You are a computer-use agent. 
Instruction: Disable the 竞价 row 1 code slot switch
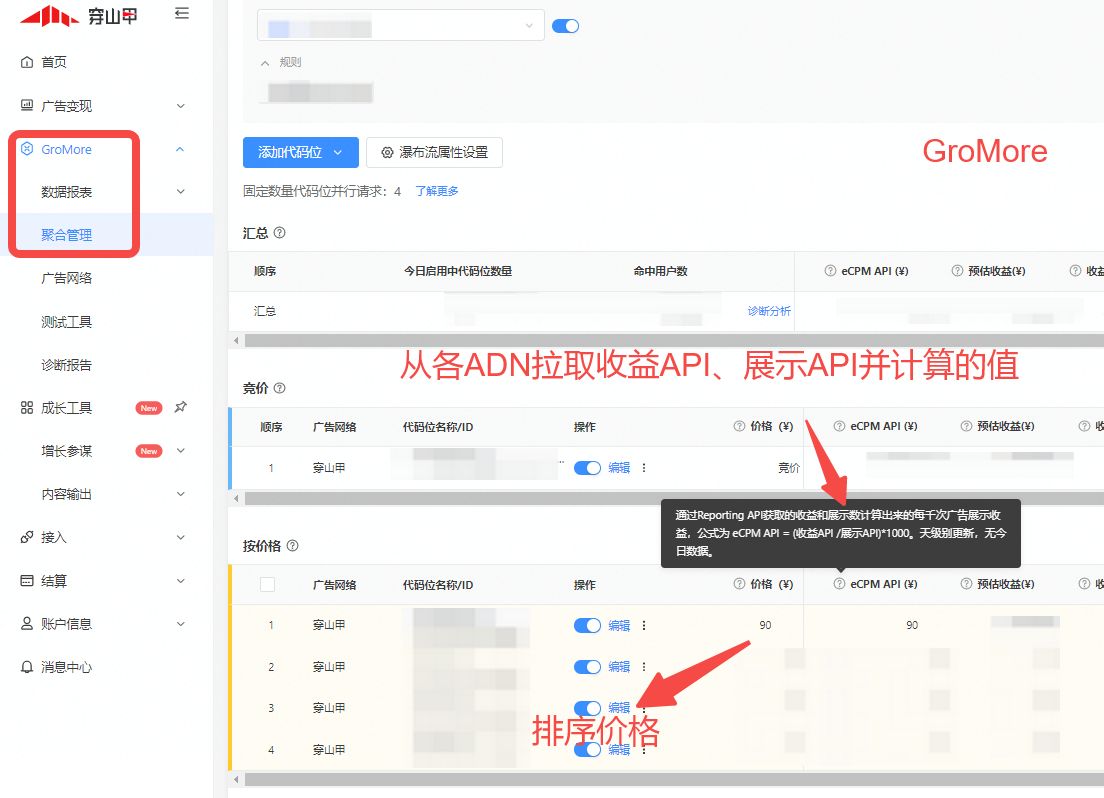coord(587,468)
